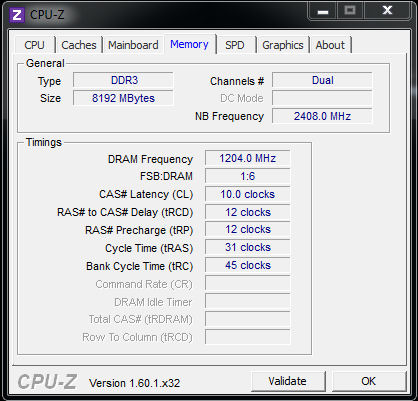This screenshot has height=401, width=418.
Task: Click the Channels # label
Action: (237, 81)
